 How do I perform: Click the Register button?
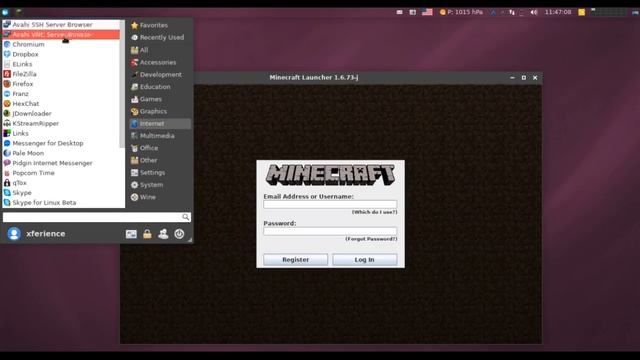pyautogui.click(x=296, y=260)
